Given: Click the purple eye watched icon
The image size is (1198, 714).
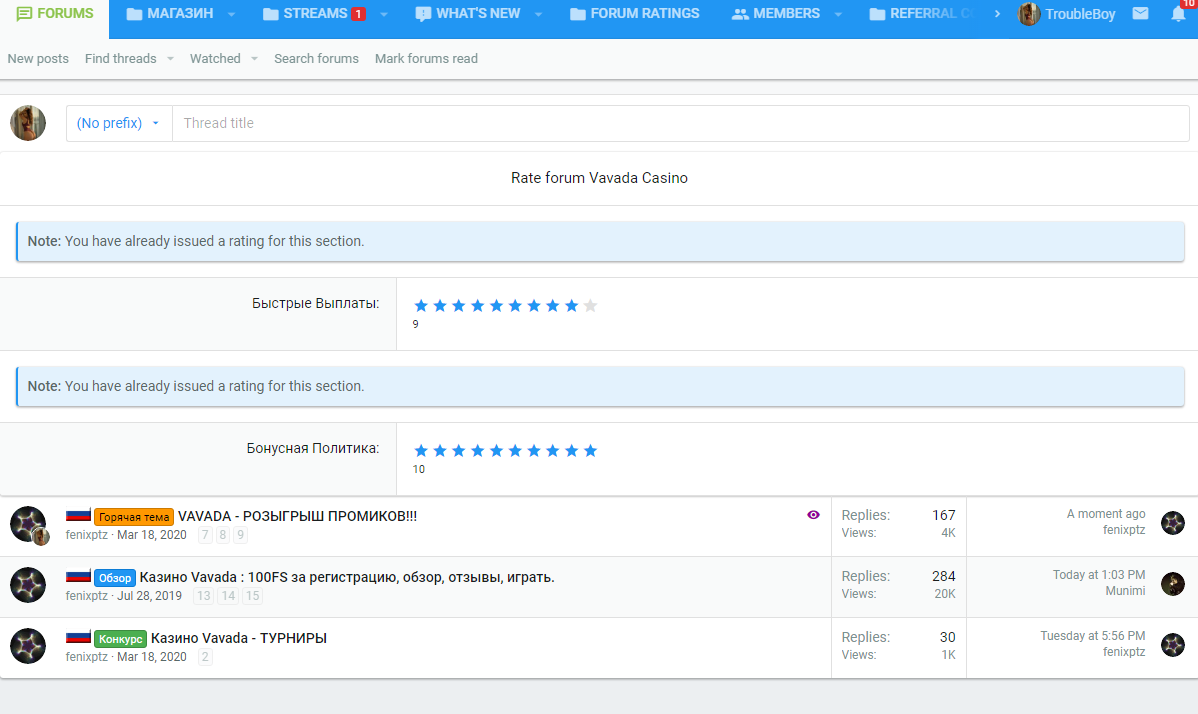Looking at the screenshot, I should coord(813,515).
